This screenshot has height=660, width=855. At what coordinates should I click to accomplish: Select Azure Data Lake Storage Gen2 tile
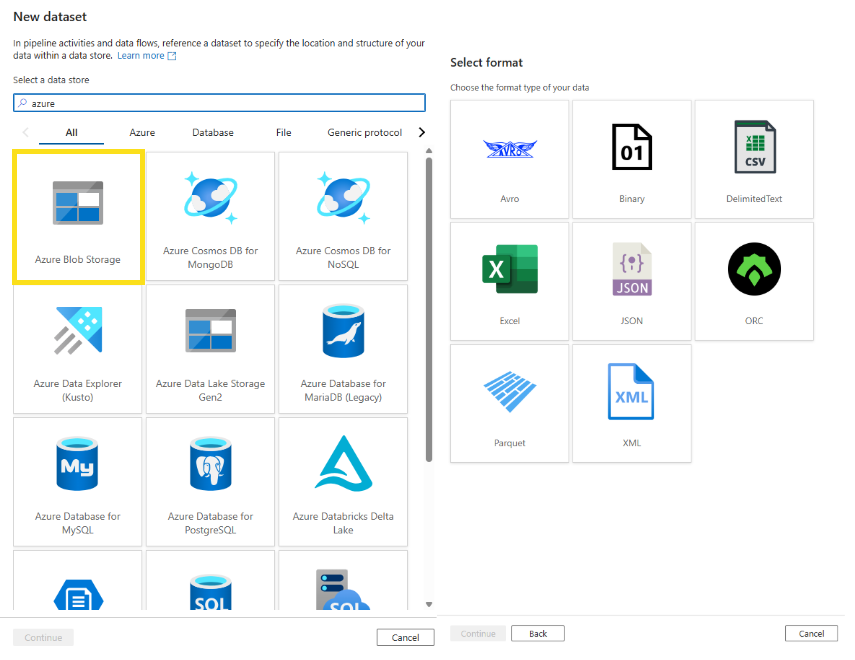point(210,349)
